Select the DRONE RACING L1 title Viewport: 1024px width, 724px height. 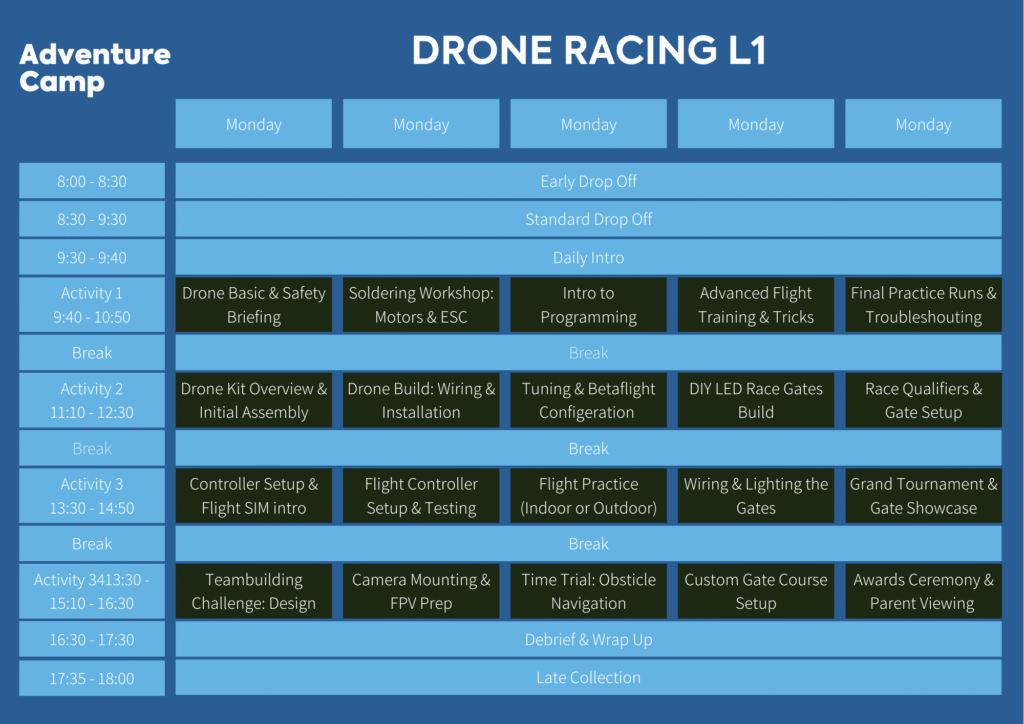pos(588,52)
